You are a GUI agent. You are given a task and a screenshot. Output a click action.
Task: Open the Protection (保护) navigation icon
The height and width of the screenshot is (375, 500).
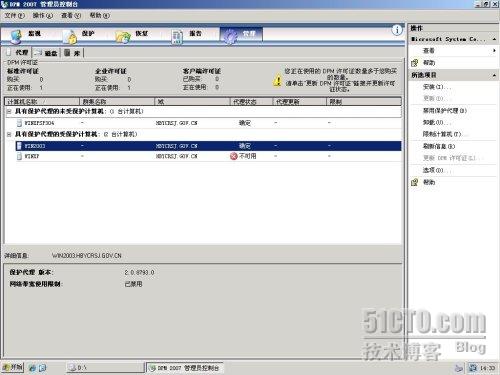point(71,37)
